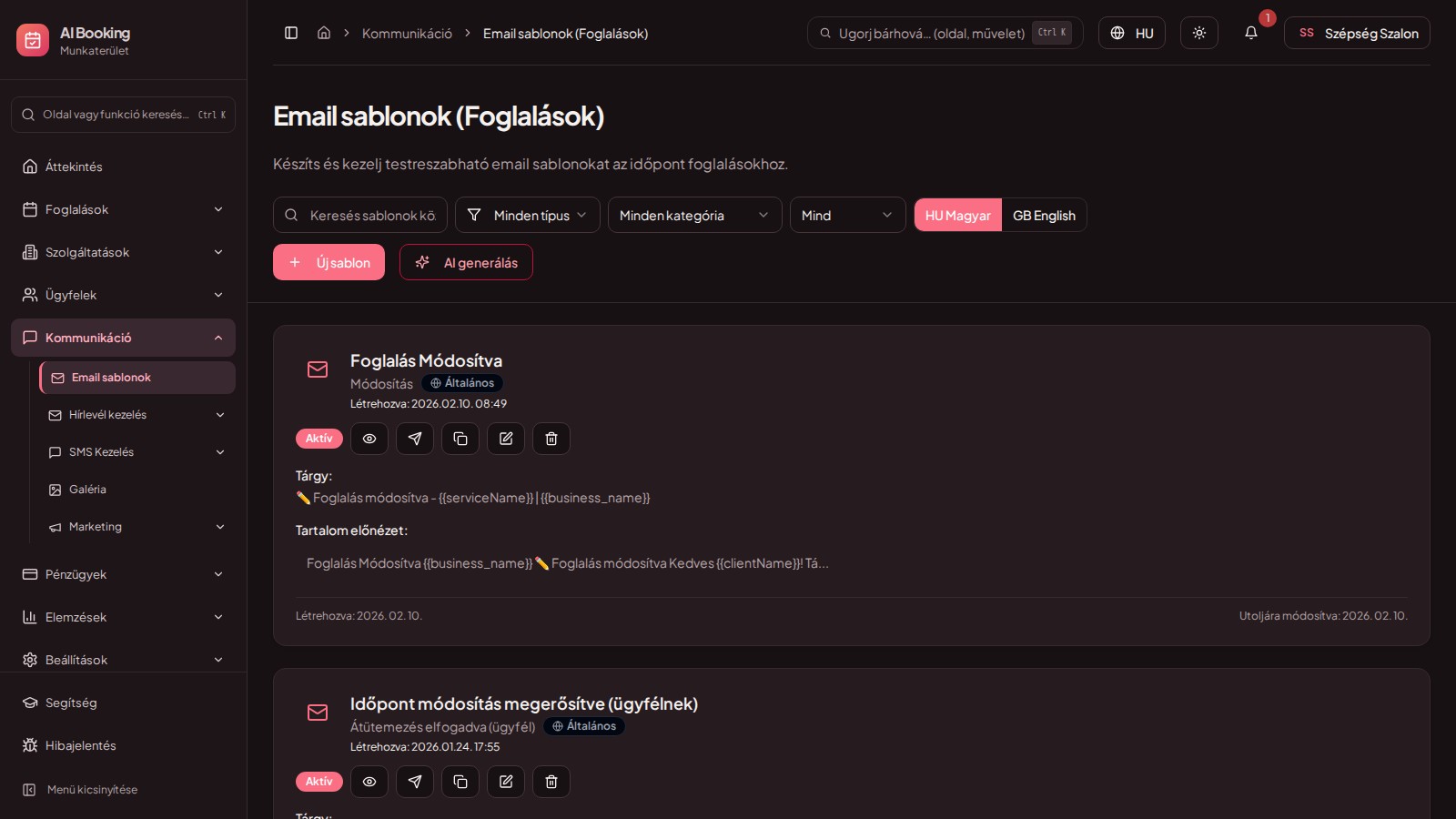The width and height of the screenshot is (1456, 819).
Task: Delete Időpont módosítás megerősítve template
Action: pyautogui.click(x=551, y=782)
